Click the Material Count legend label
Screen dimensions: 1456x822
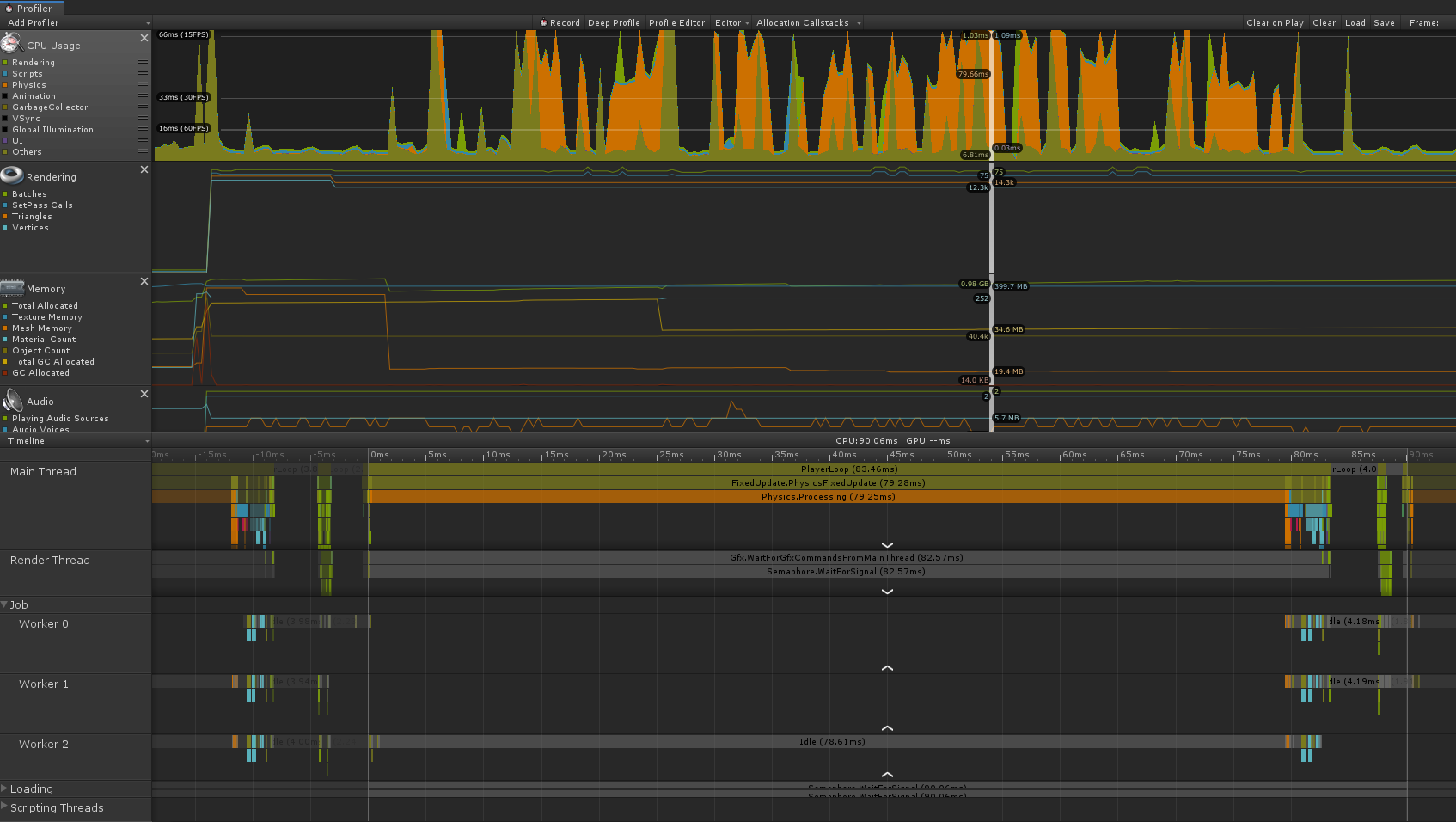coord(44,340)
